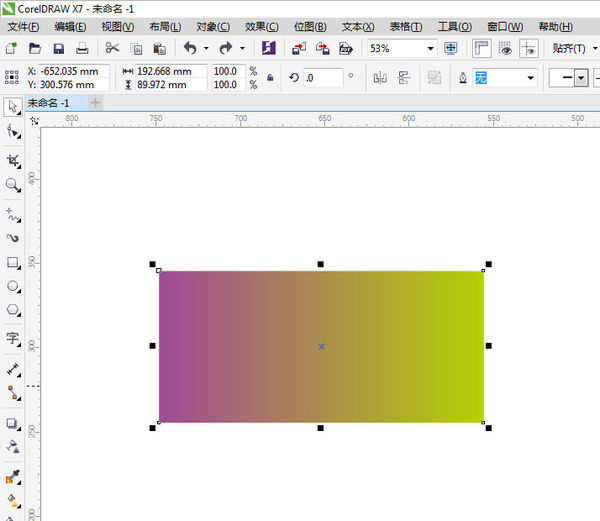Click the width field 192.668 mm
The height and width of the screenshot is (521, 600).
click(171, 71)
